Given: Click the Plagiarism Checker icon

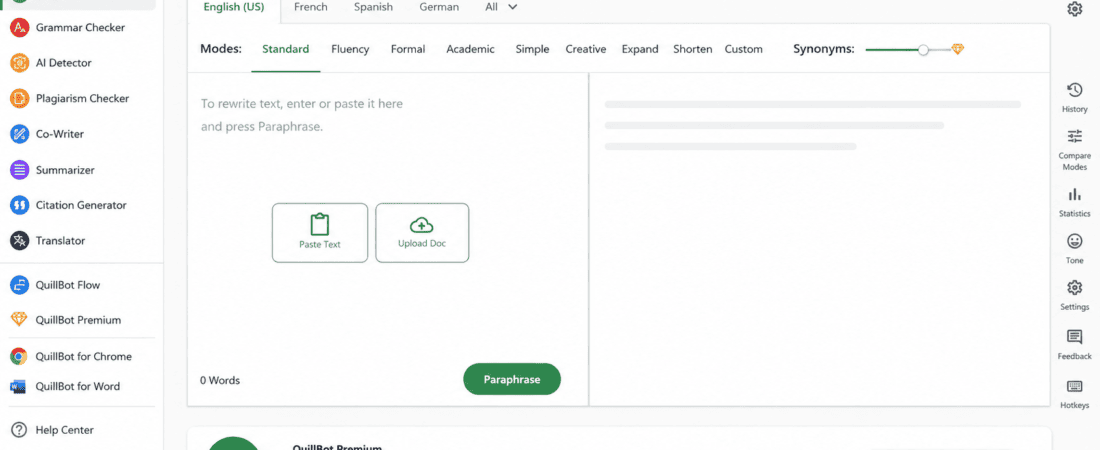Looking at the screenshot, I should click(19, 98).
